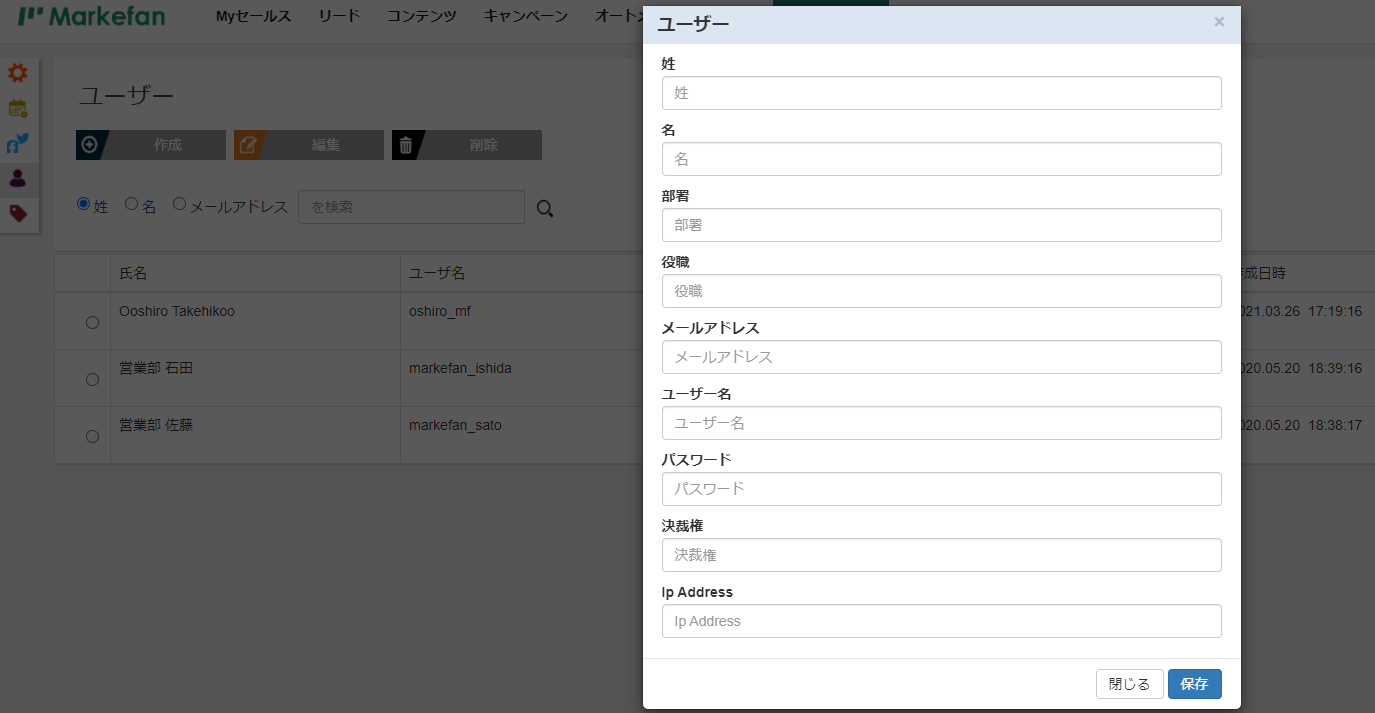Click the を検索 search box

tap(411, 207)
